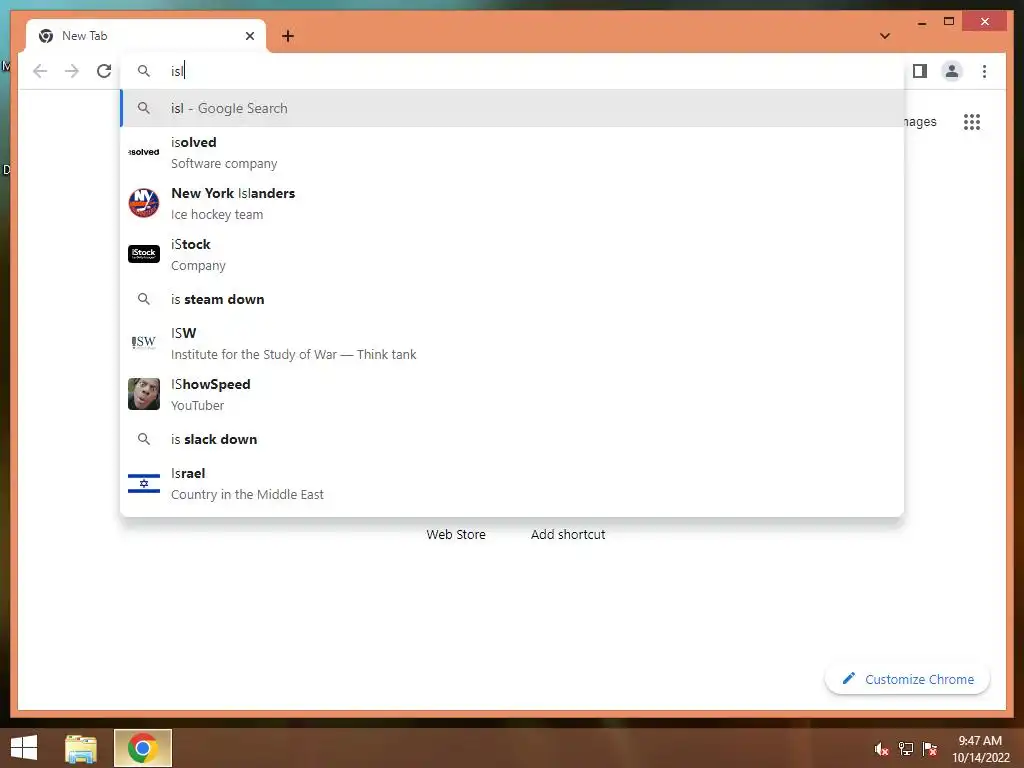Minimize the Chrome window

pos(922,22)
